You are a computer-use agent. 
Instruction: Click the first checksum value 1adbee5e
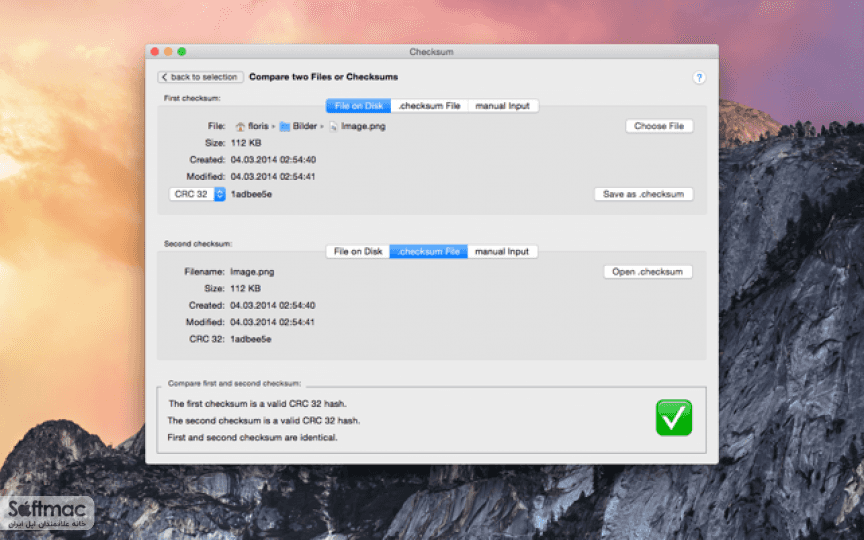(251, 194)
